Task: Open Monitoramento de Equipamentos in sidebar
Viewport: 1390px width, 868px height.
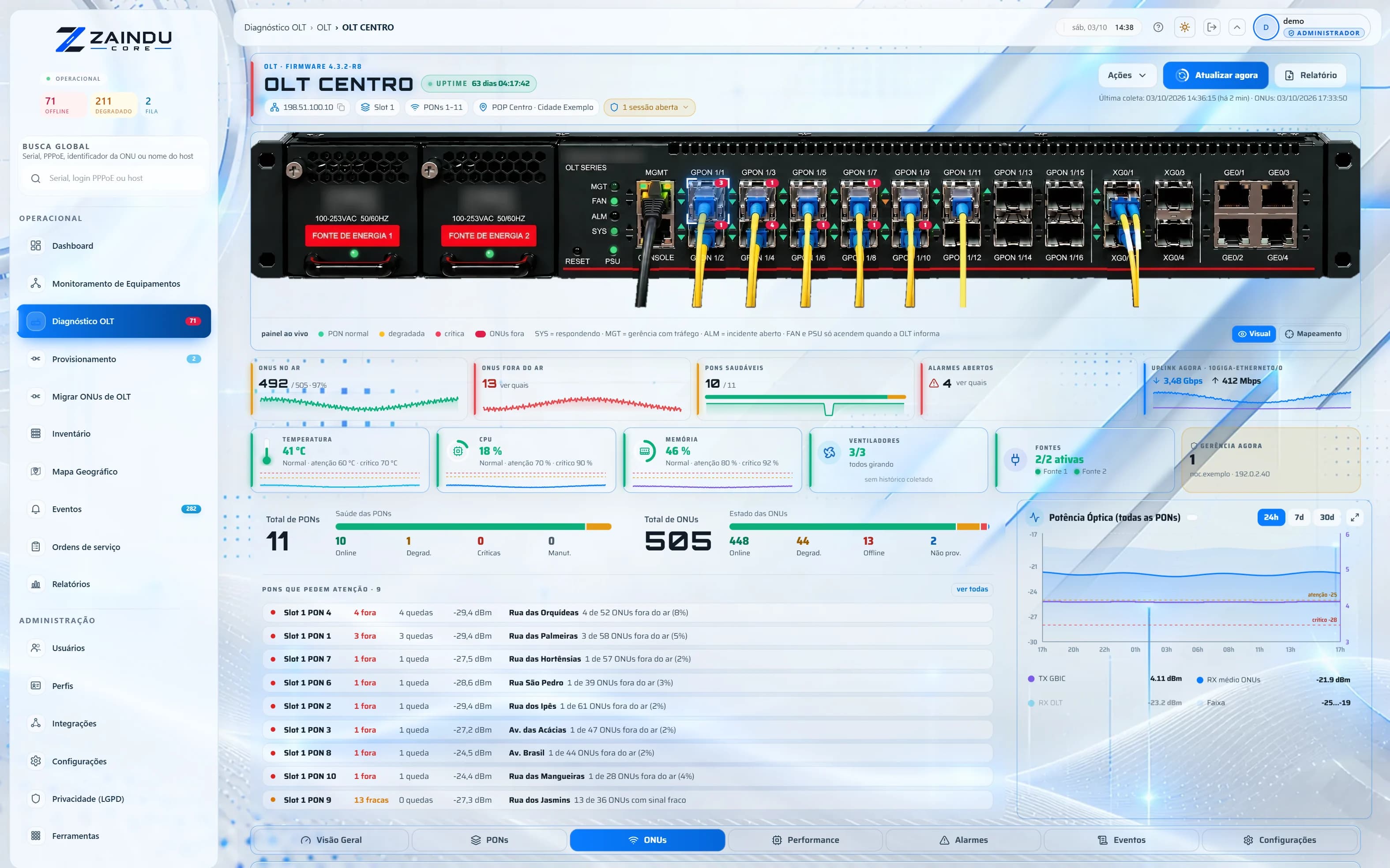Action: pyautogui.click(x=114, y=284)
